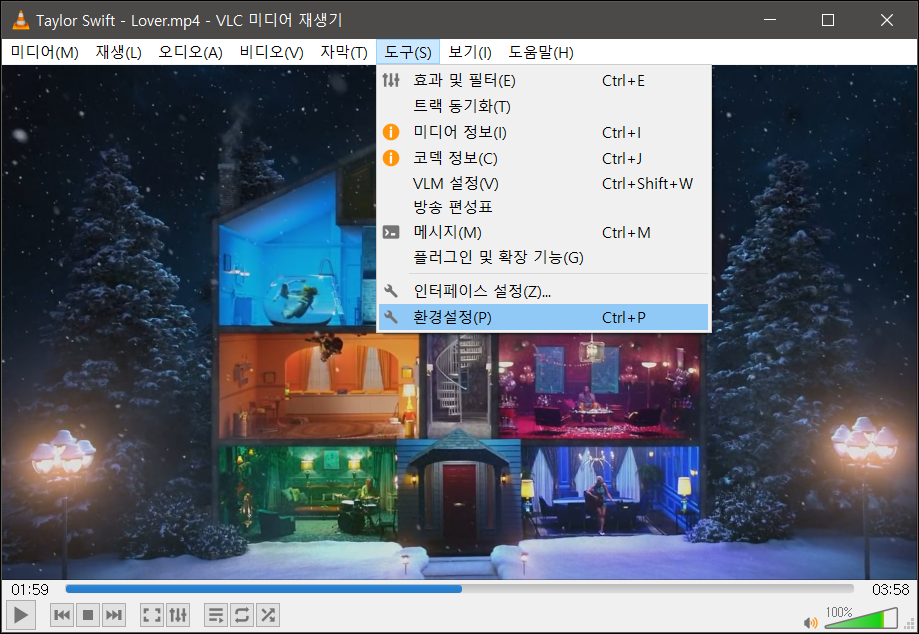Choose VLM 설정(V) menu entry
The image size is (919, 634).
(543, 183)
